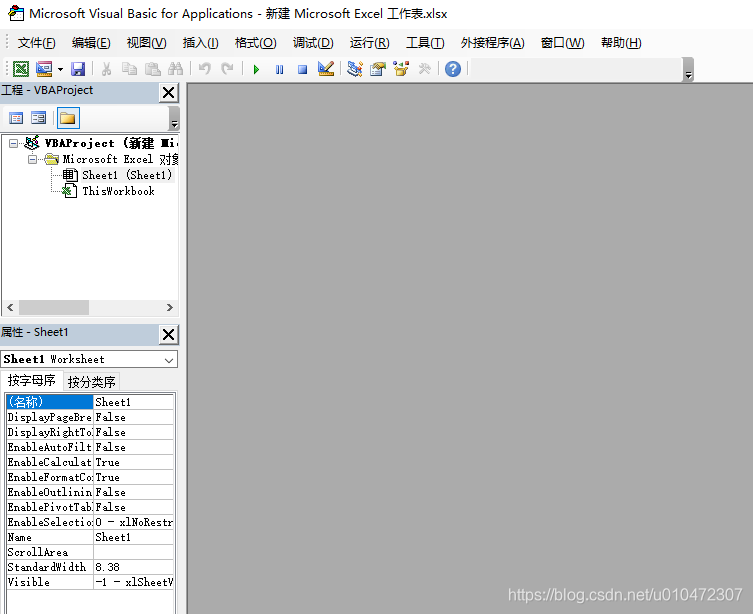The image size is (753, 614).
Task: Click the Cut scissors icon
Action: coord(106,69)
